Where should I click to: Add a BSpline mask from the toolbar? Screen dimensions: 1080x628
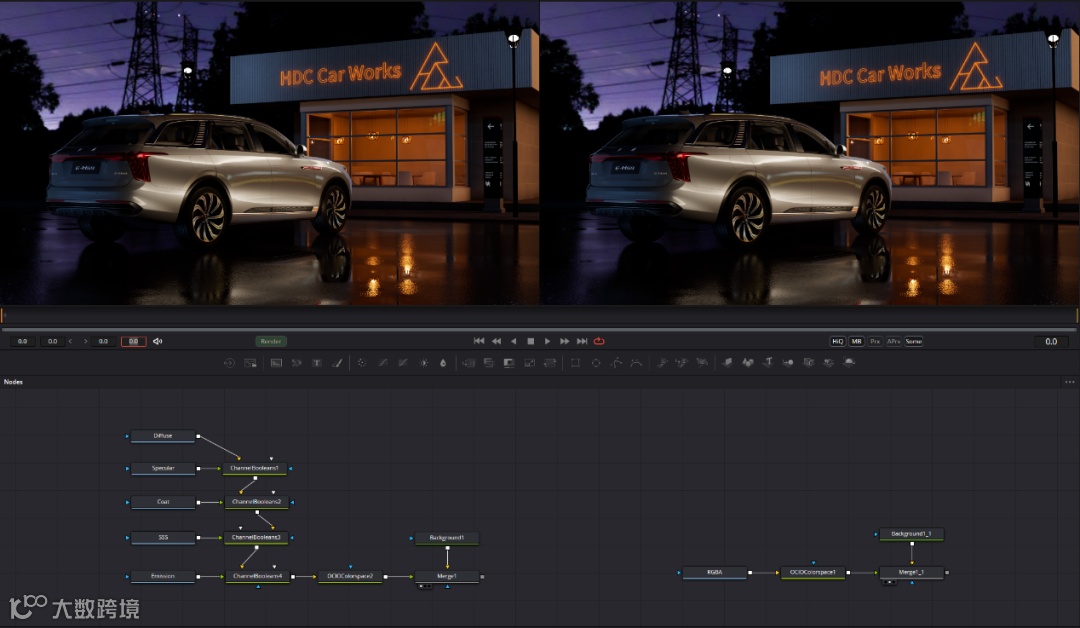tap(636, 363)
